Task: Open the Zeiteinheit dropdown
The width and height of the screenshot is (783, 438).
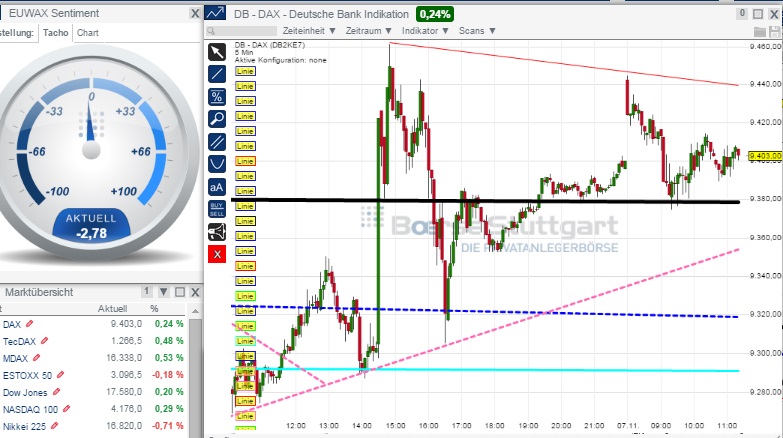Action: 309,31
